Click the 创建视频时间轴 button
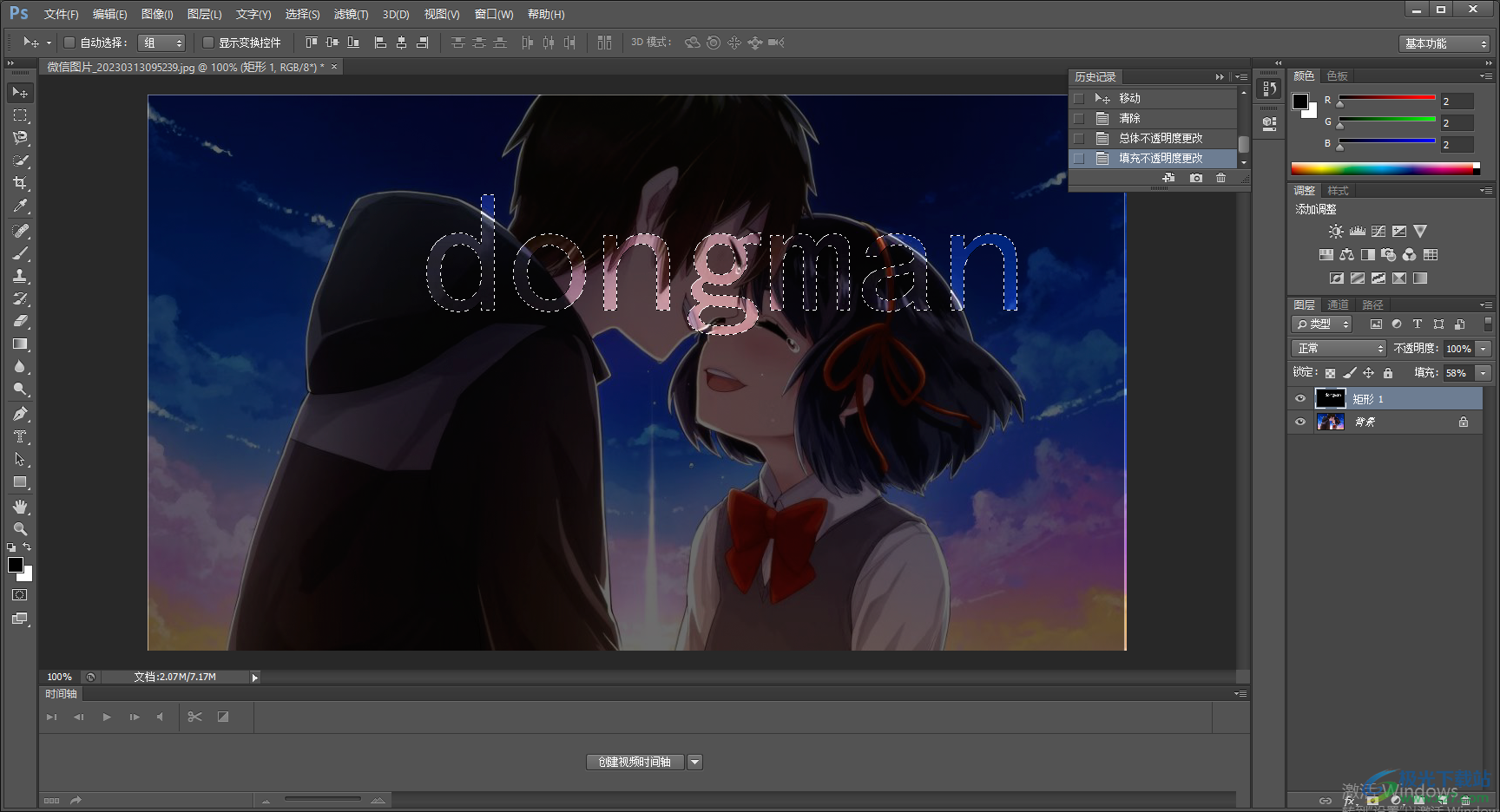 point(635,763)
